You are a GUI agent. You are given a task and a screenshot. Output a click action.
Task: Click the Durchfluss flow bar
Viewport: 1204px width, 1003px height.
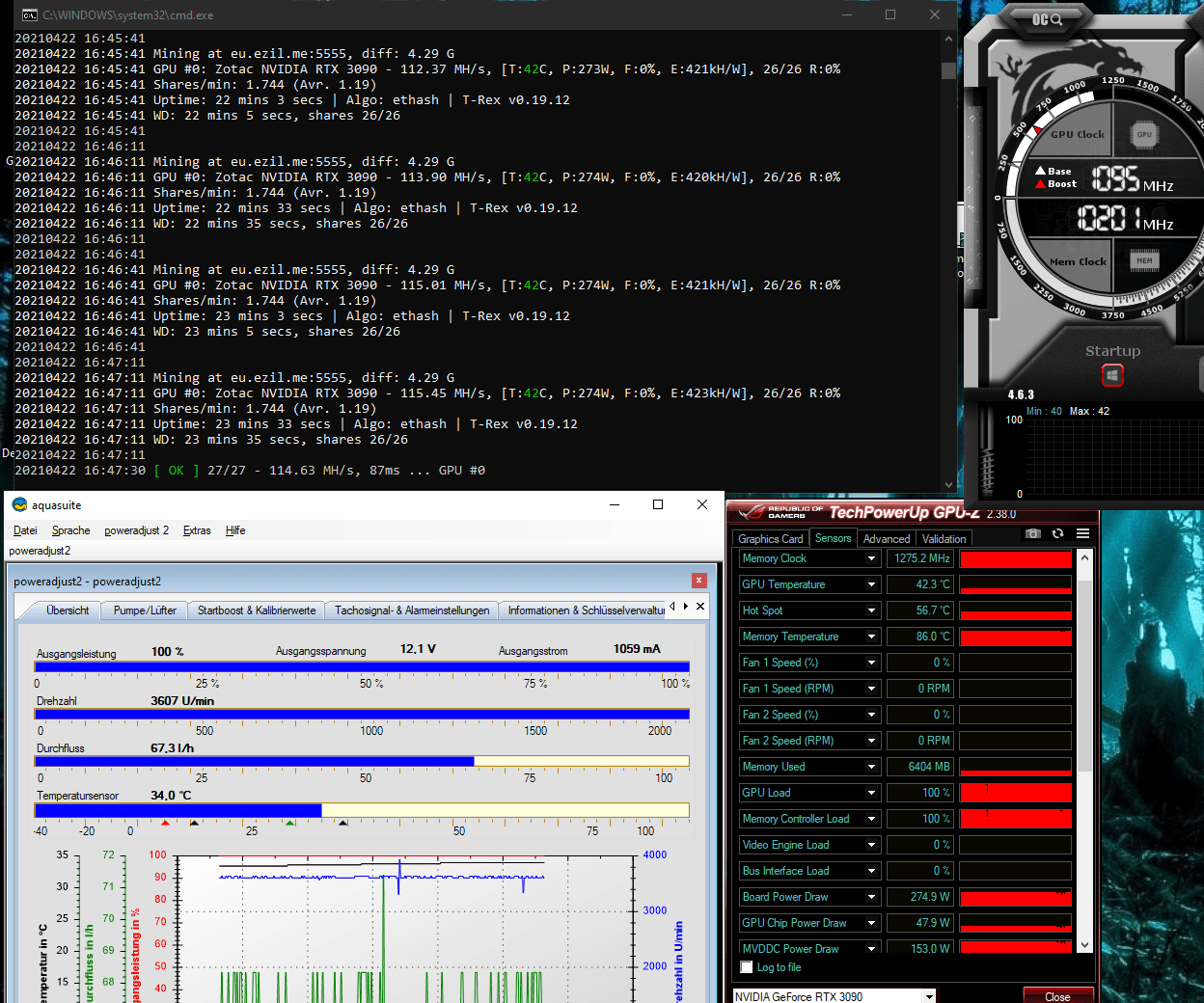pos(362,761)
